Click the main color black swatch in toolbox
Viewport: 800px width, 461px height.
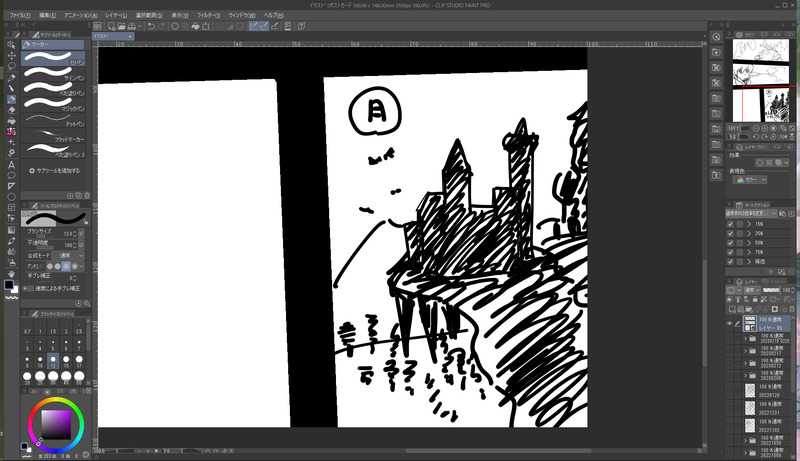click(9, 285)
